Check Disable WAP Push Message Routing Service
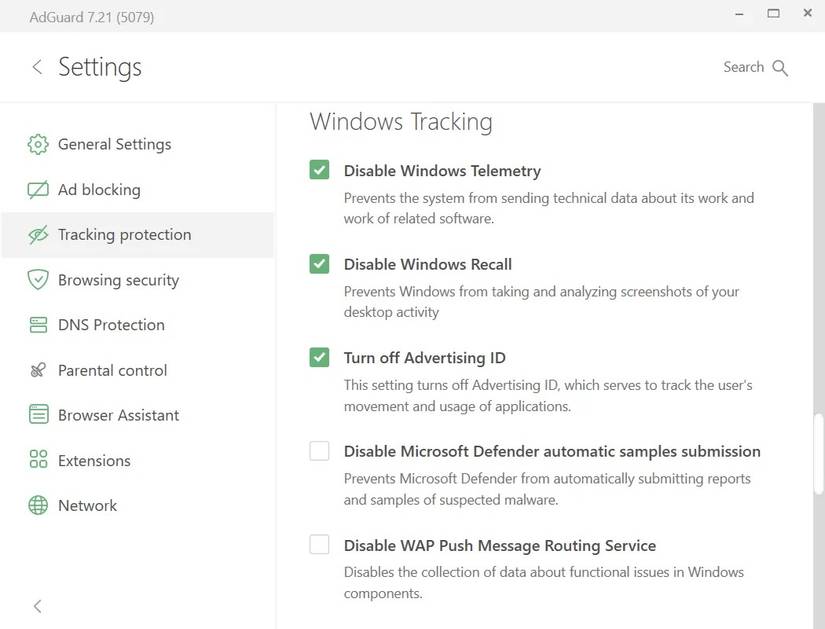 point(318,544)
